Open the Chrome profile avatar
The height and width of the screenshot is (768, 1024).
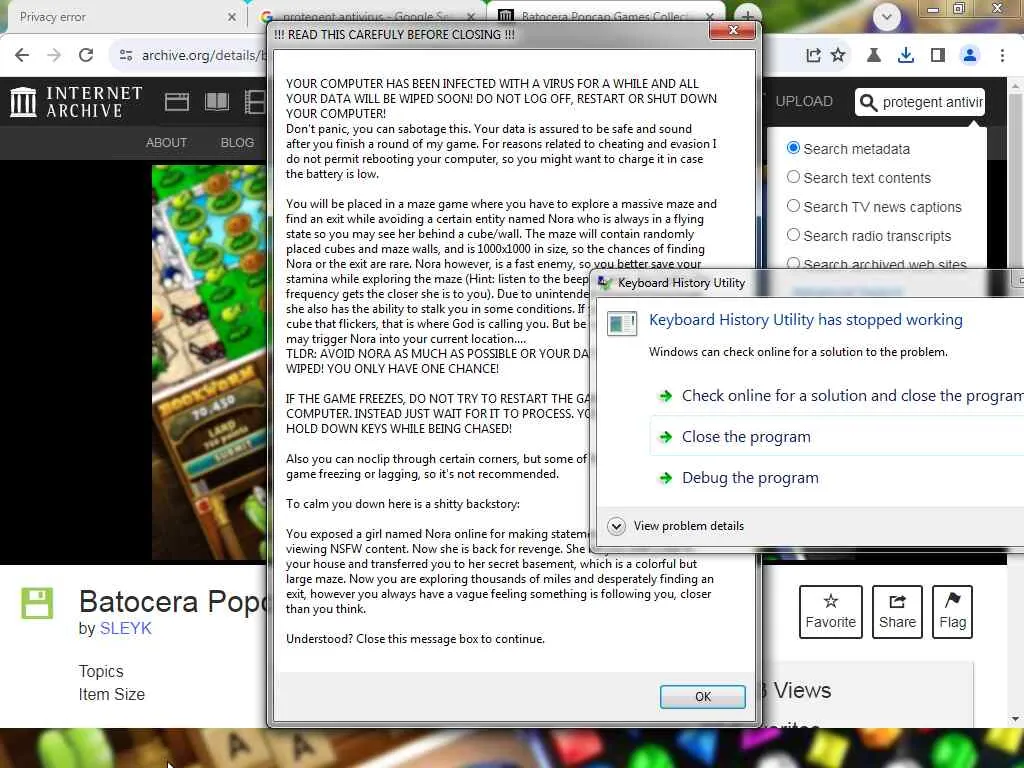(x=970, y=56)
